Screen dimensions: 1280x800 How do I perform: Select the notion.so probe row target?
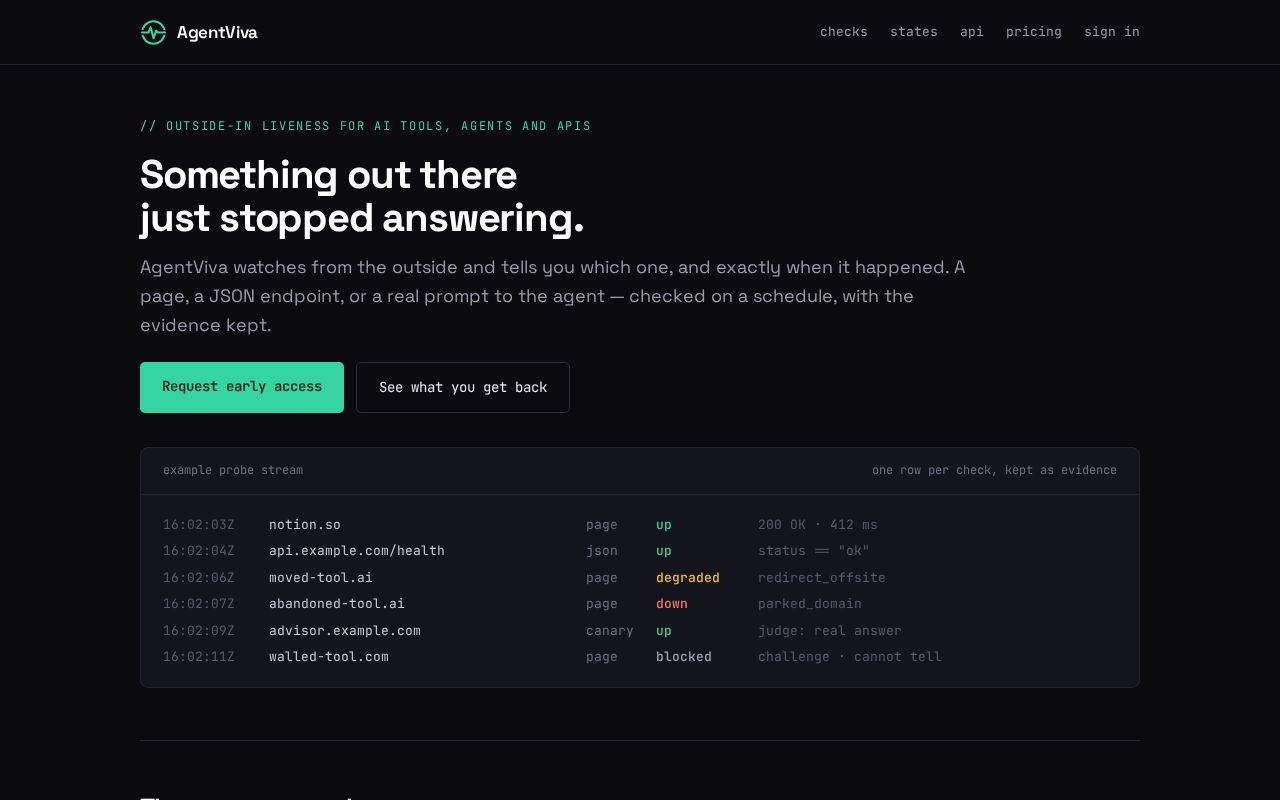point(305,525)
